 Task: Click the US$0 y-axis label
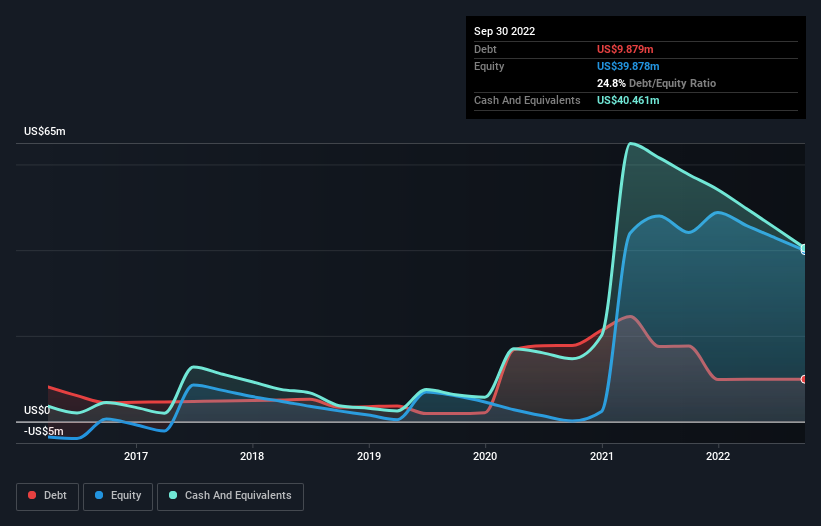tap(37, 410)
